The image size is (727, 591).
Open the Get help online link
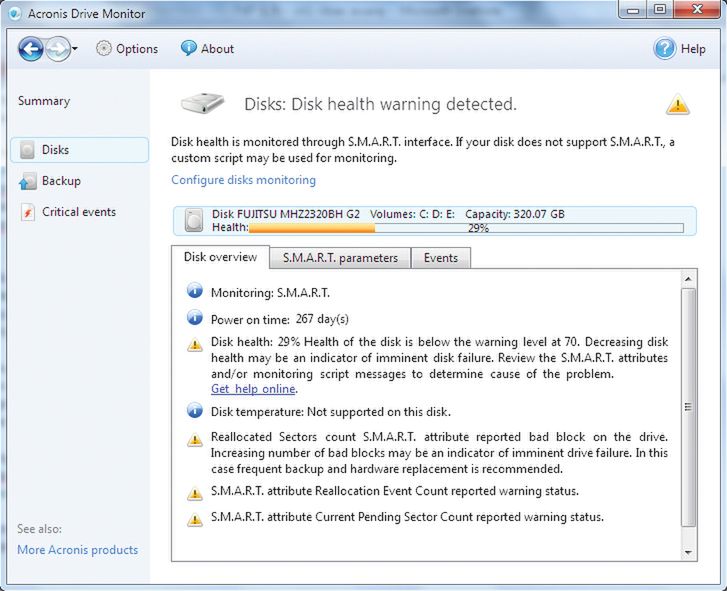tap(253, 389)
